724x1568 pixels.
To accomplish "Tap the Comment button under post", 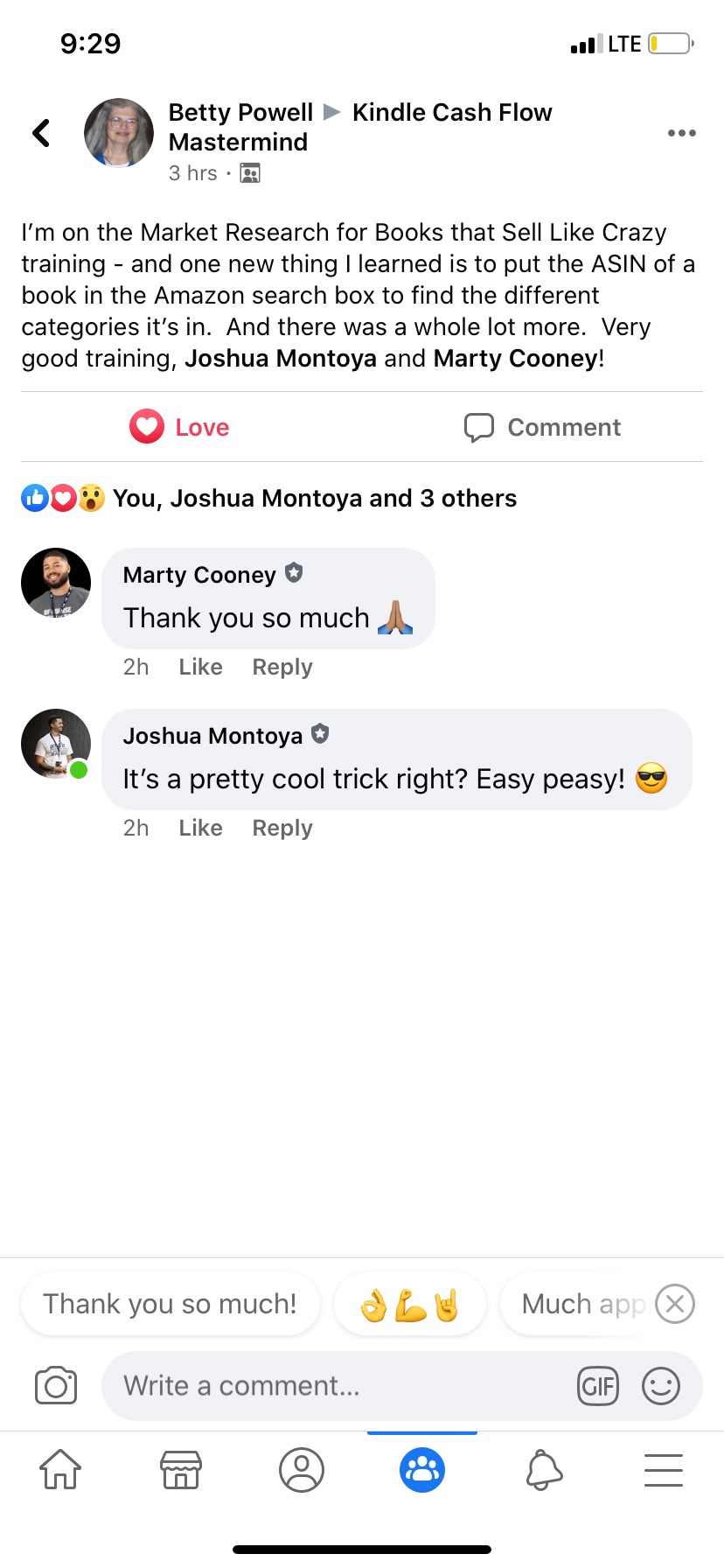I will (542, 427).
